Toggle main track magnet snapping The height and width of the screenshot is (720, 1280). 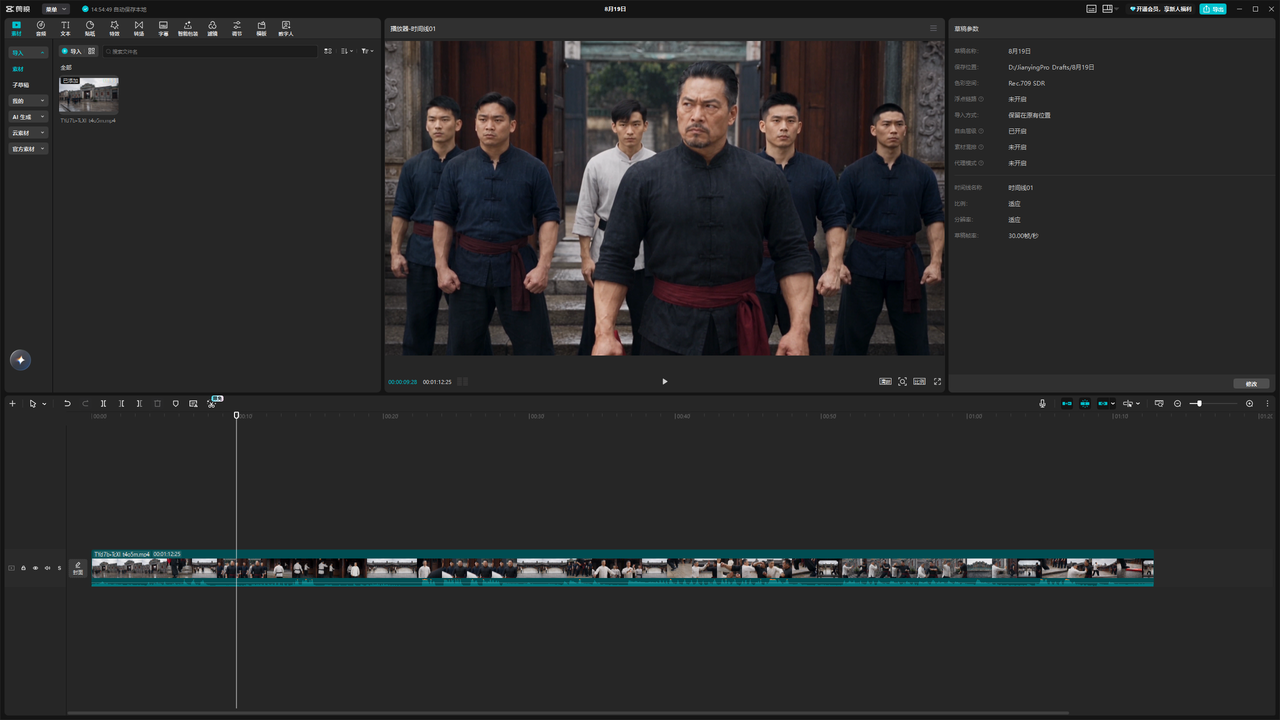pos(1067,403)
